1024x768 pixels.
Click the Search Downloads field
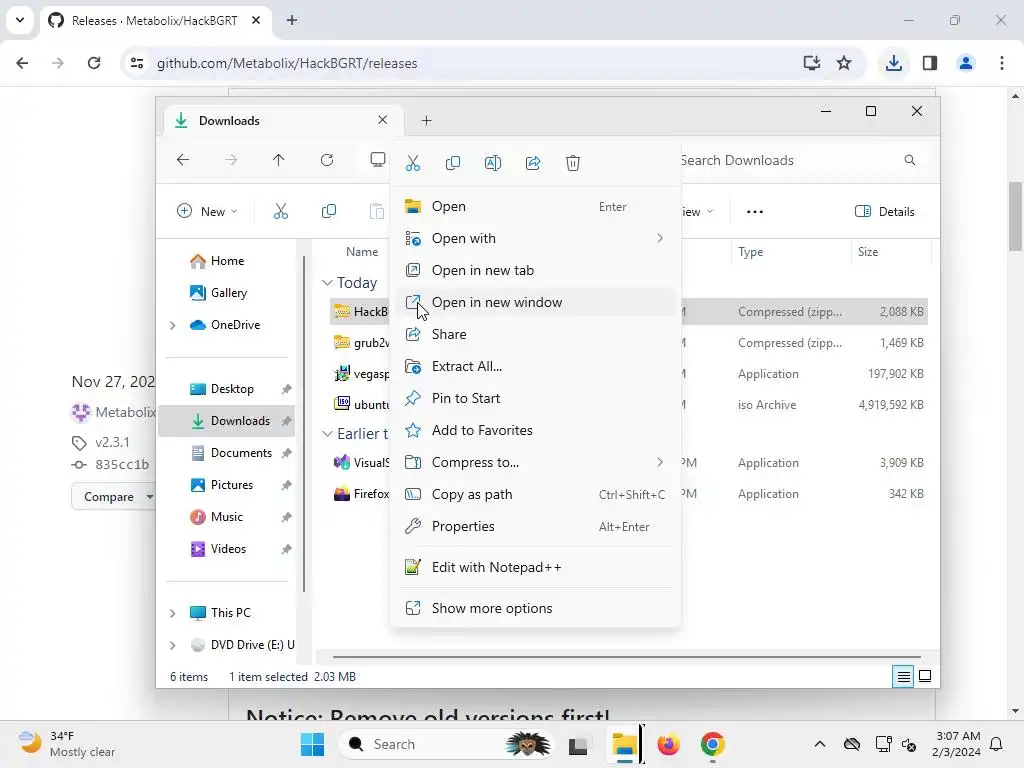point(797,161)
